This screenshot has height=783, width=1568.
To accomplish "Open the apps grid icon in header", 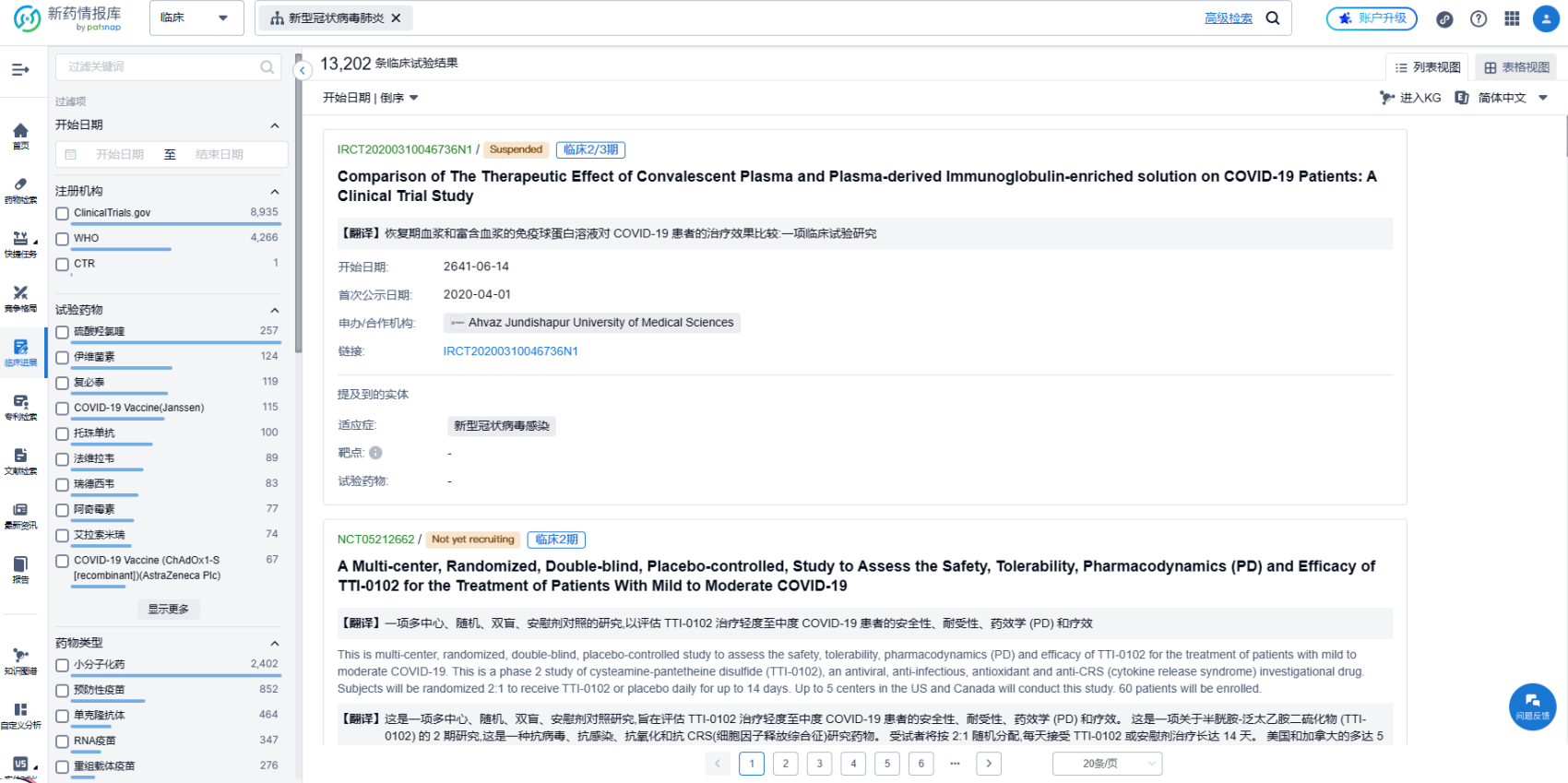I will coord(1512,18).
